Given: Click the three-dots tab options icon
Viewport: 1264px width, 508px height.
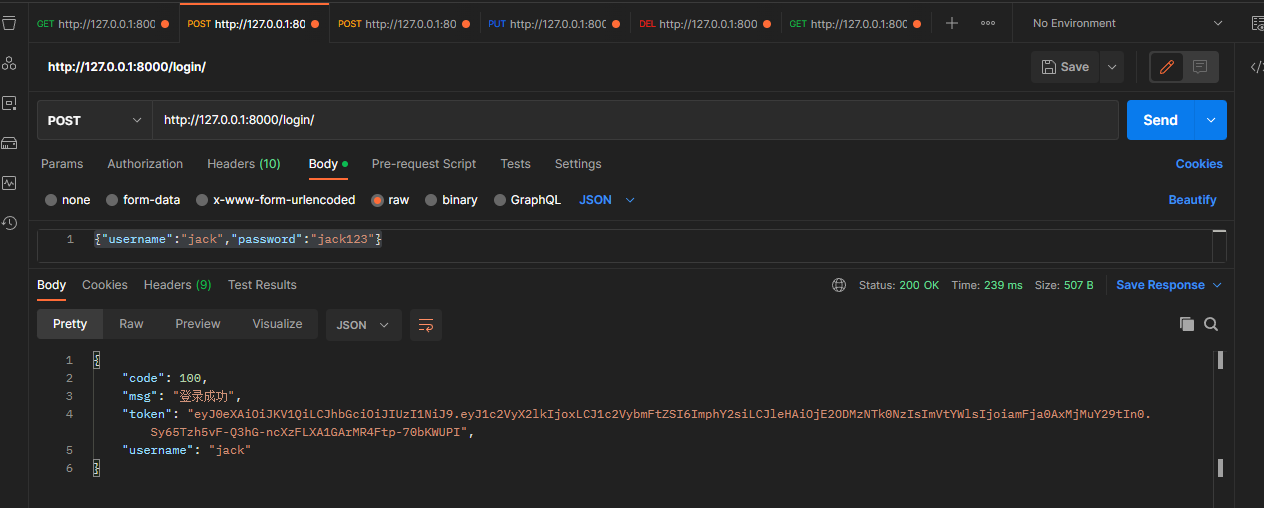Looking at the screenshot, I should (x=988, y=23).
